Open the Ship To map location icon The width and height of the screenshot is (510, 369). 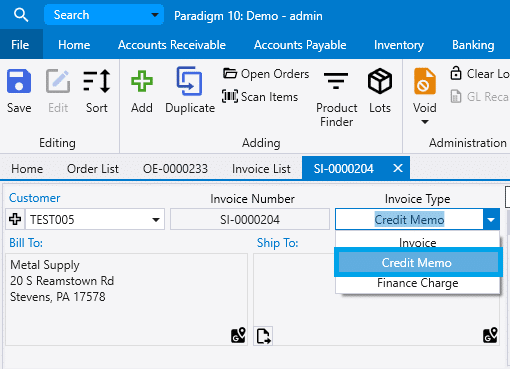click(x=490, y=335)
